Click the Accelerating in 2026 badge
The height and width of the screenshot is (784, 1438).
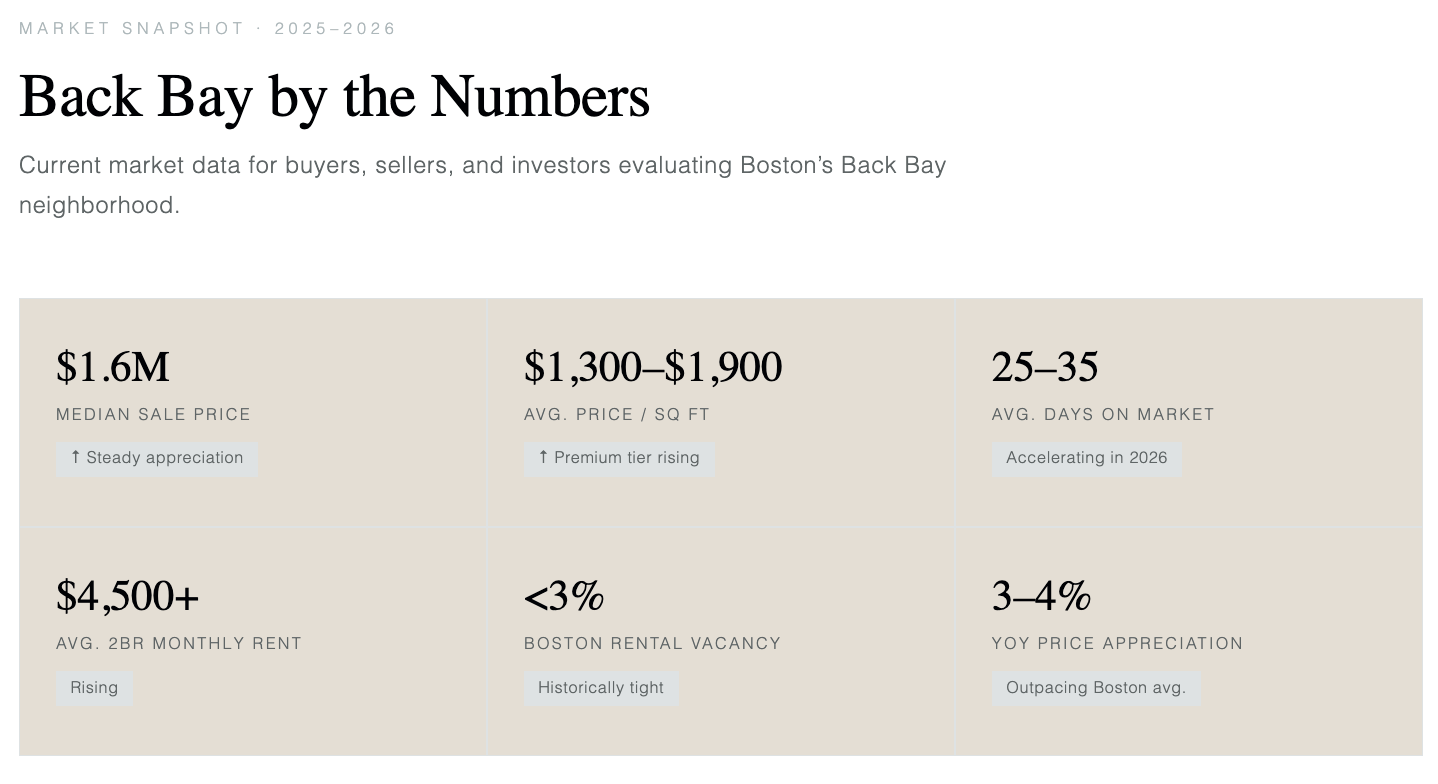point(1086,459)
